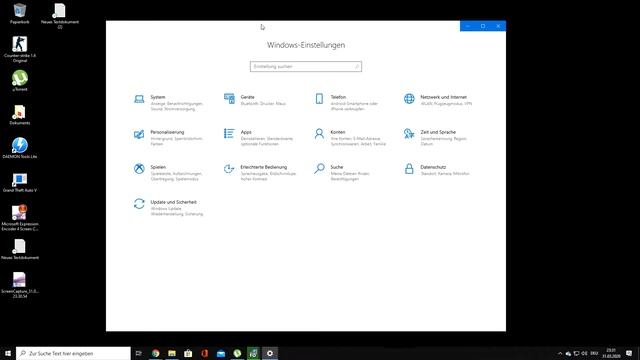Click the DEU input language indicator
Screen dimensions: 640x360
pos(594,353)
